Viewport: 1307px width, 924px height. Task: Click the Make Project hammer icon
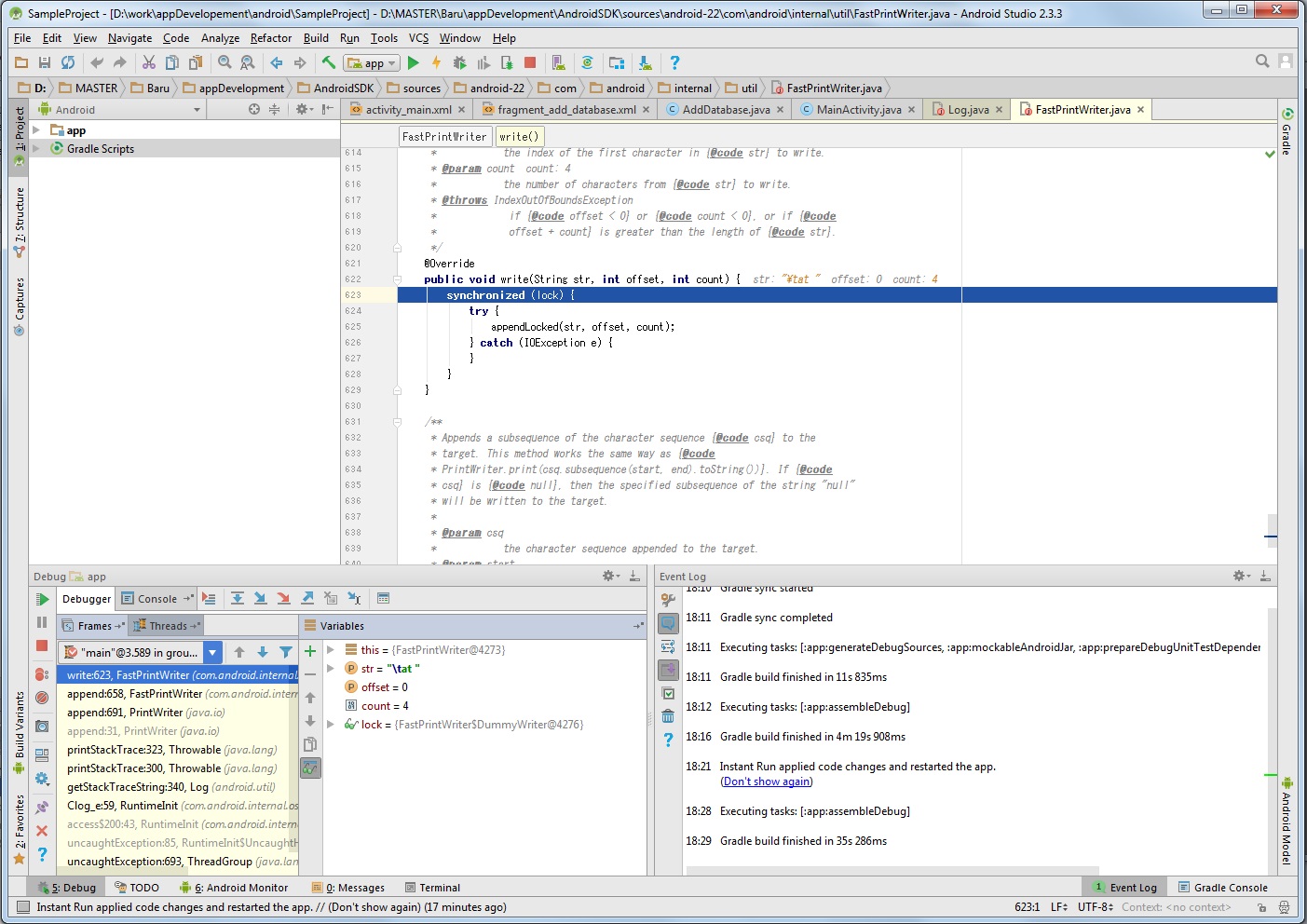[x=329, y=62]
